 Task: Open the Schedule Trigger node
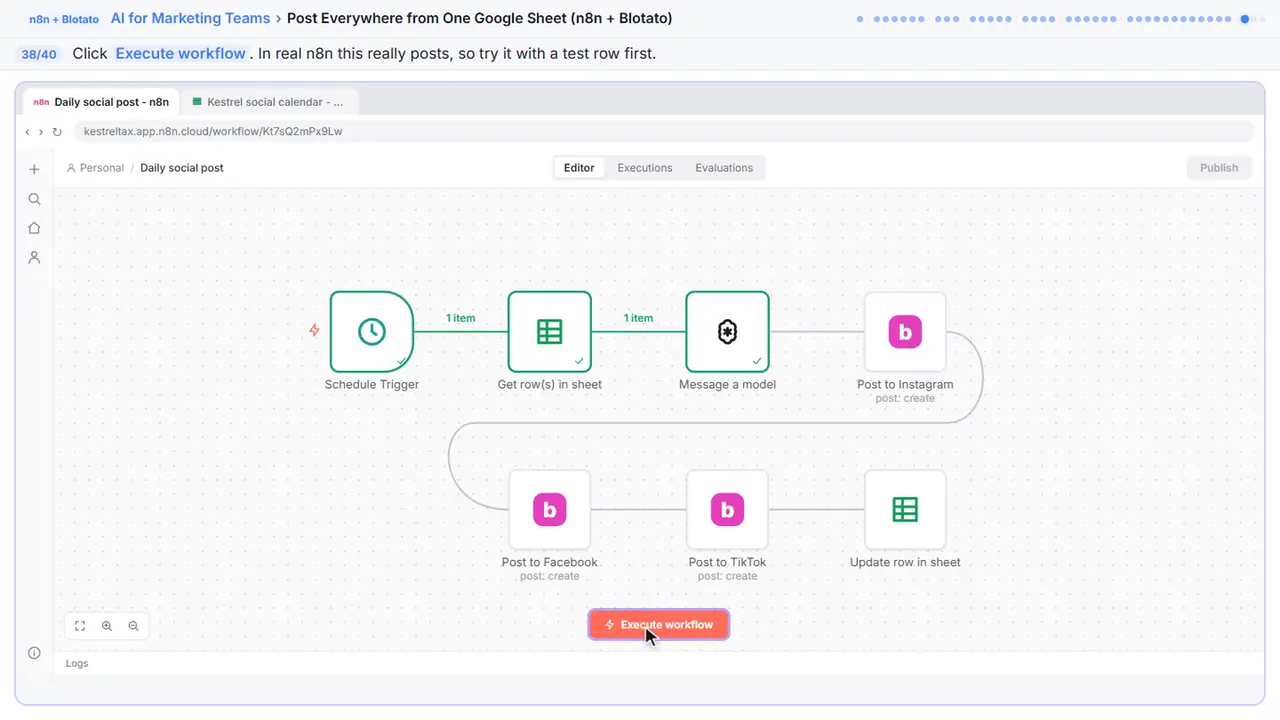372,332
